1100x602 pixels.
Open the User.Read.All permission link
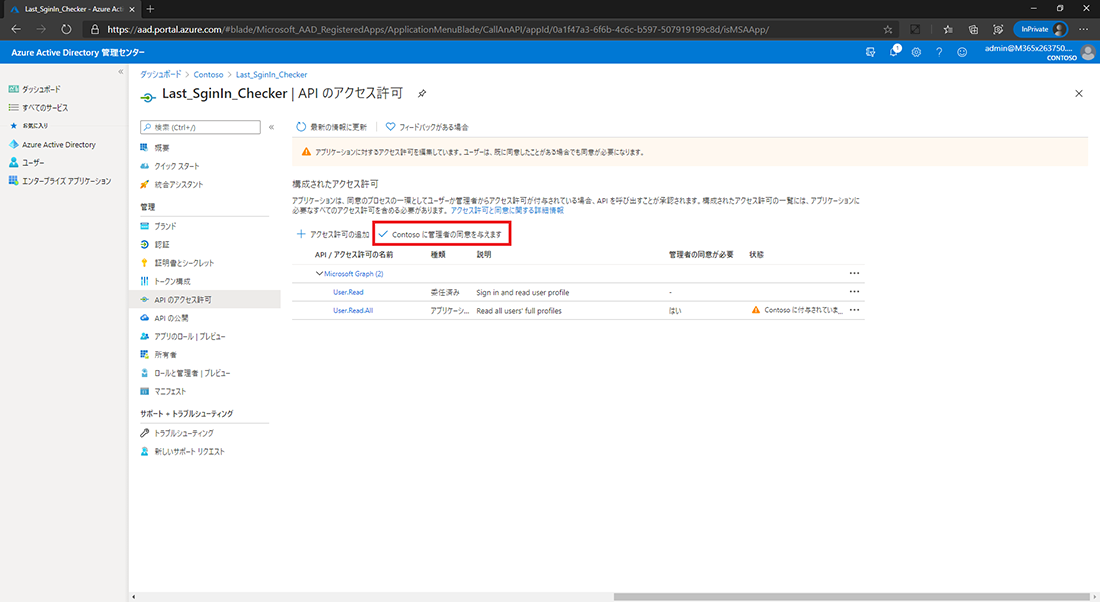(x=353, y=310)
